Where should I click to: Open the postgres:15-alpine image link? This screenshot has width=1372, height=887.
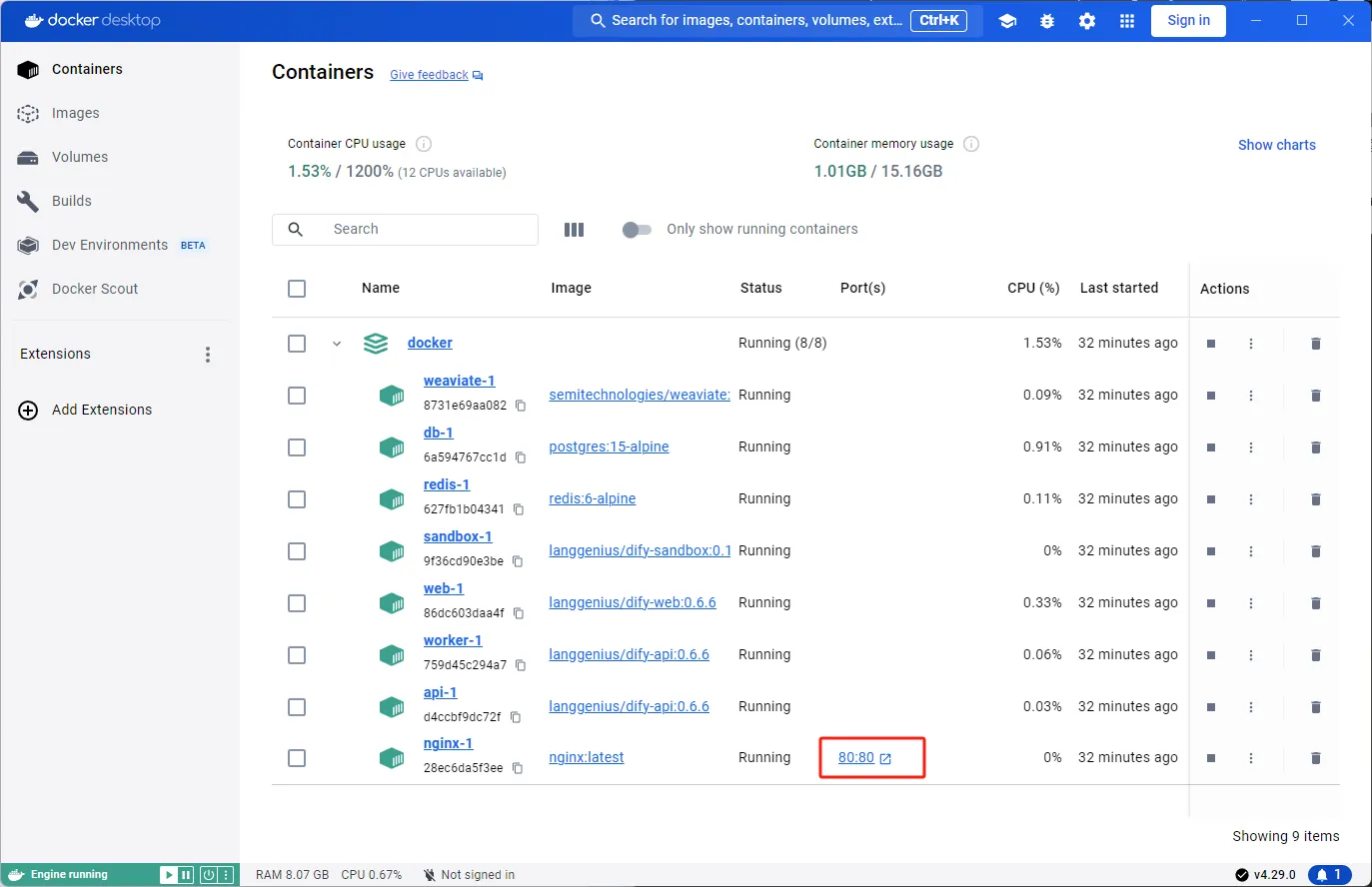(609, 446)
